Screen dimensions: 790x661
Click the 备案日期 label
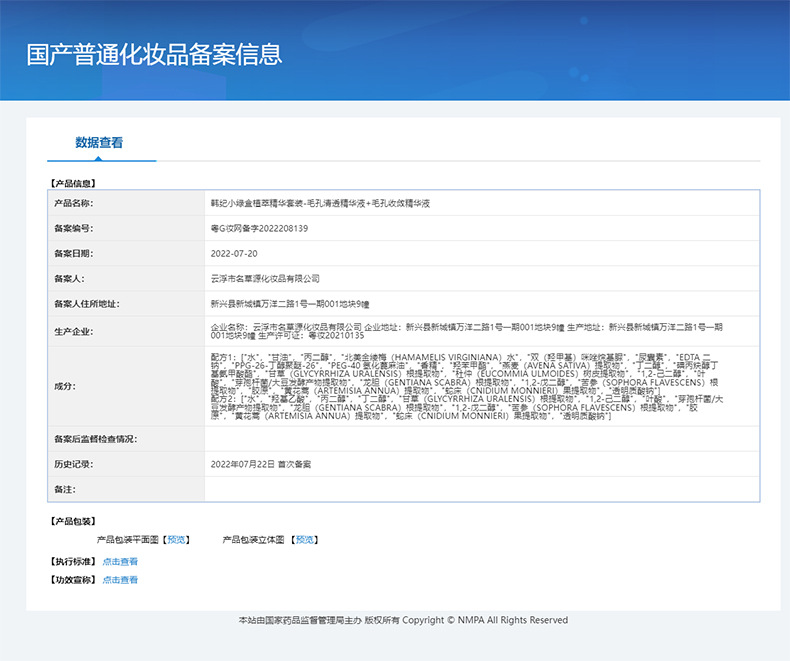pos(74,253)
